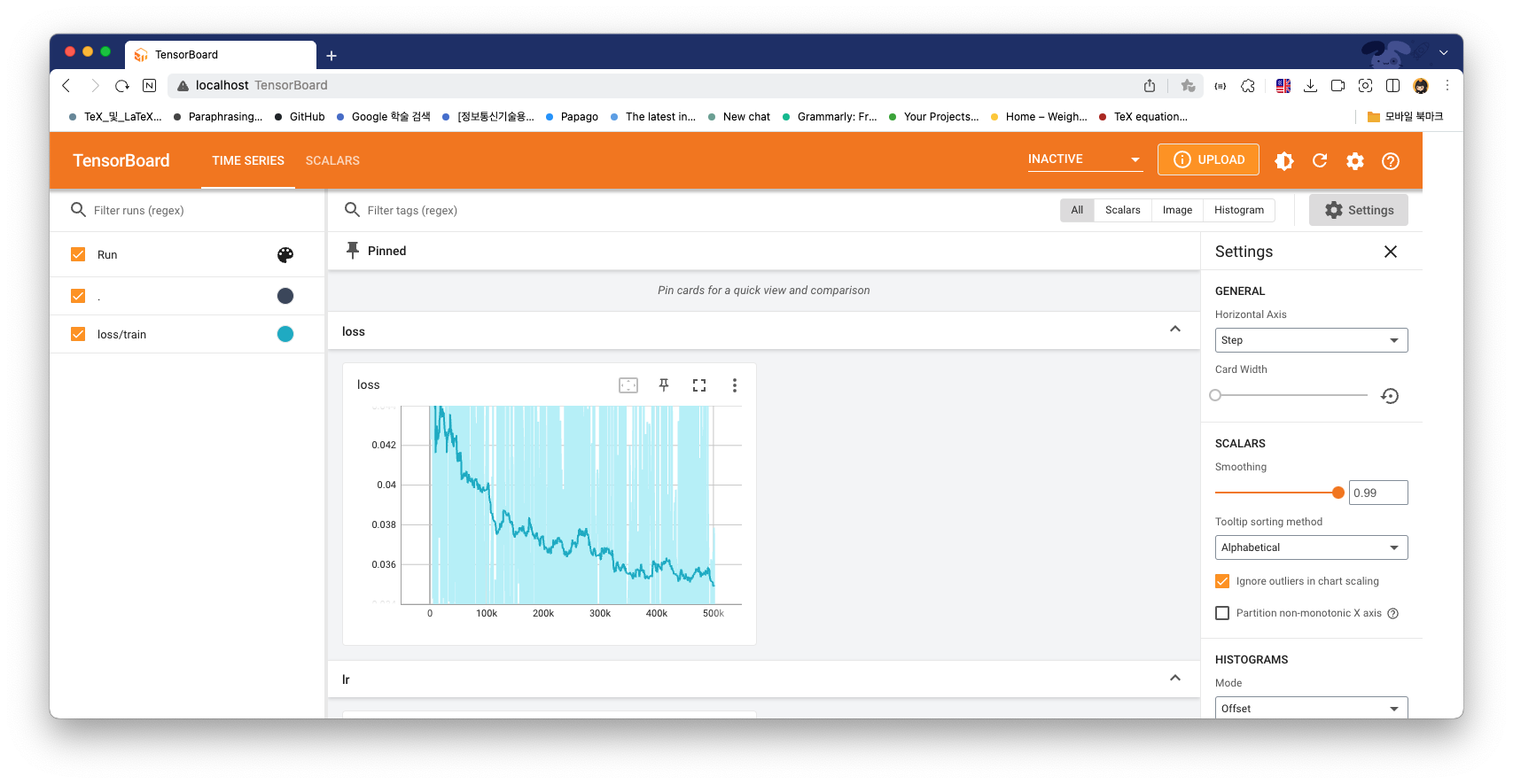This screenshot has height=784, width=1513.
Task: Click the localhost address bar
Action: (651, 85)
